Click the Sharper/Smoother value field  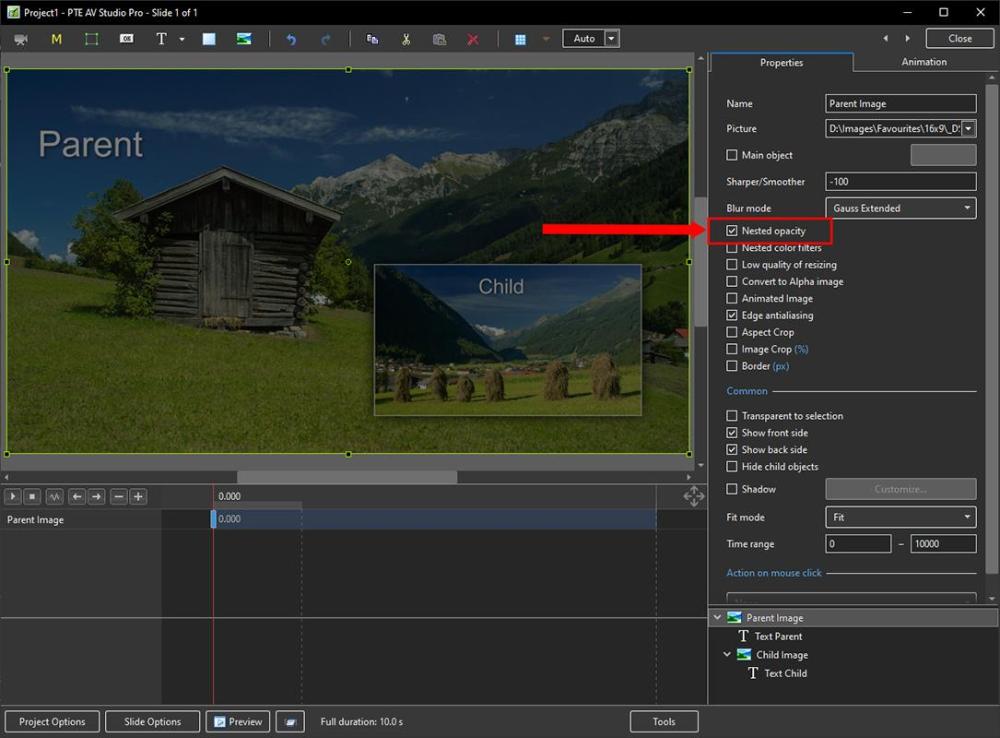pyautogui.click(x=901, y=182)
